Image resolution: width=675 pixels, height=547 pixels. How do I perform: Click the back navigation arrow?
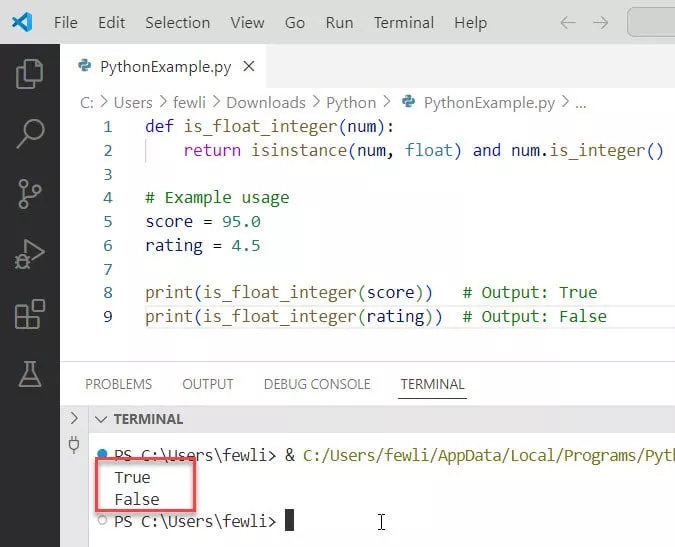(567, 22)
